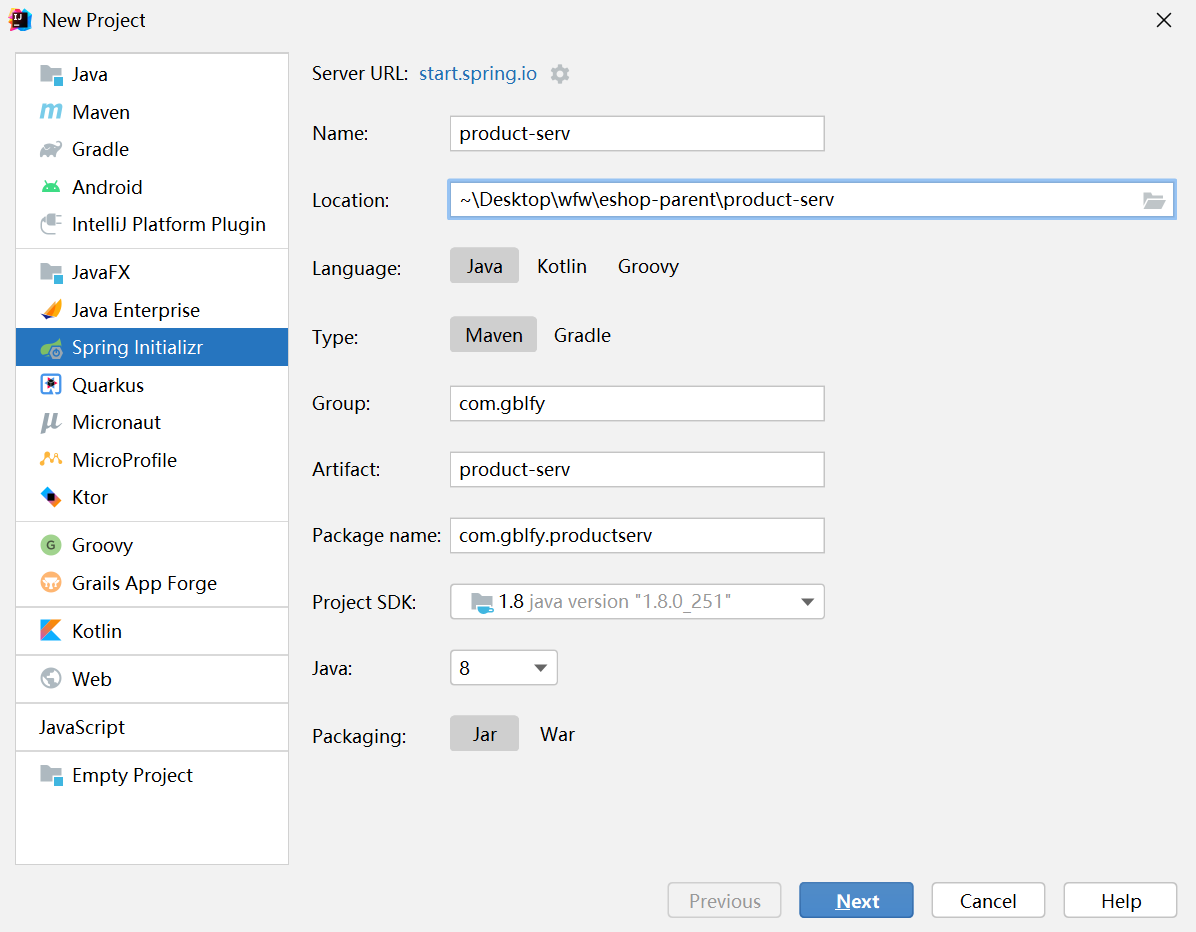Image resolution: width=1196 pixels, height=932 pixels.
Task: Click the Ktor icon
Action: click(51, 497)
